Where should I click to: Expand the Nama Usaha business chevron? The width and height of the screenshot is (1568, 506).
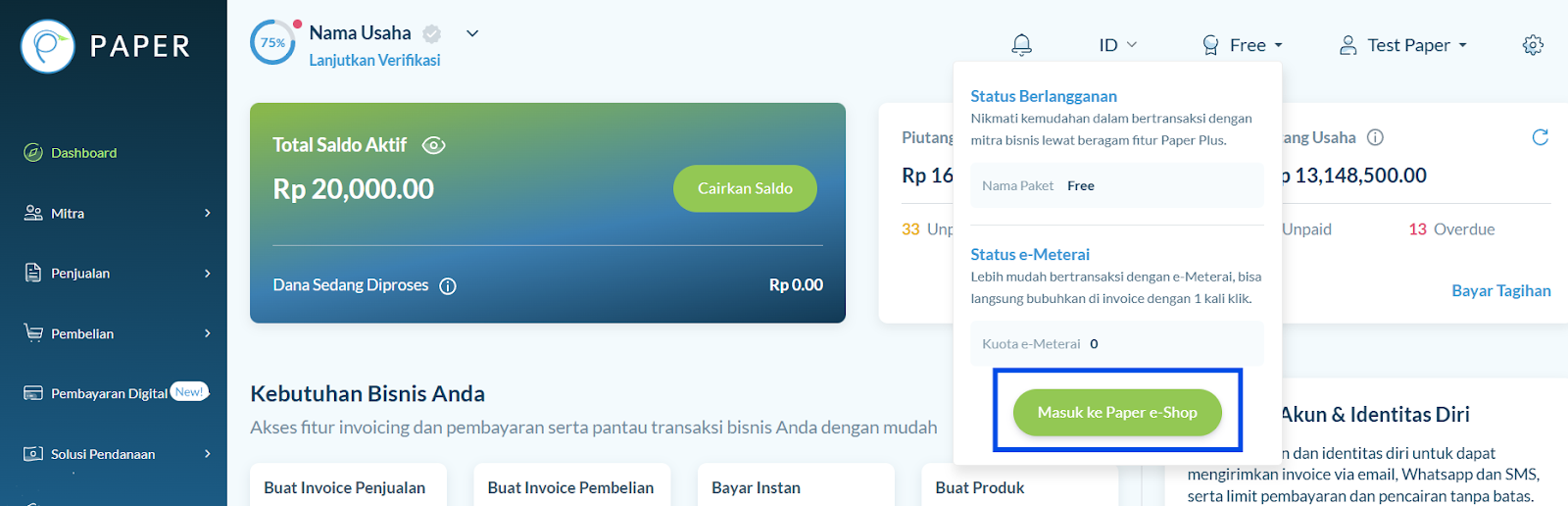(x=472, y=33)
